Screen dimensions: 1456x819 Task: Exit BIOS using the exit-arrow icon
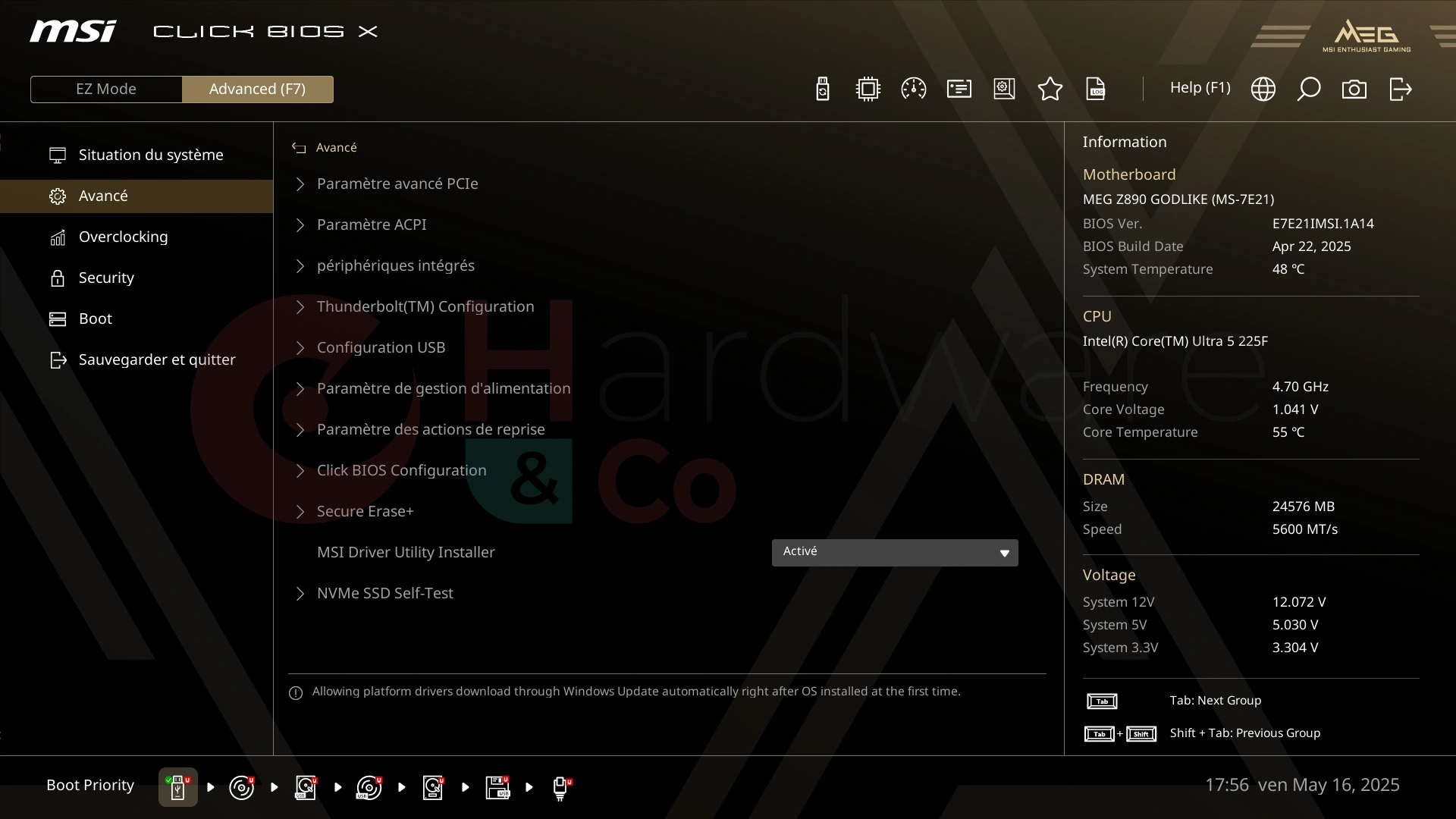(1401, 89)
